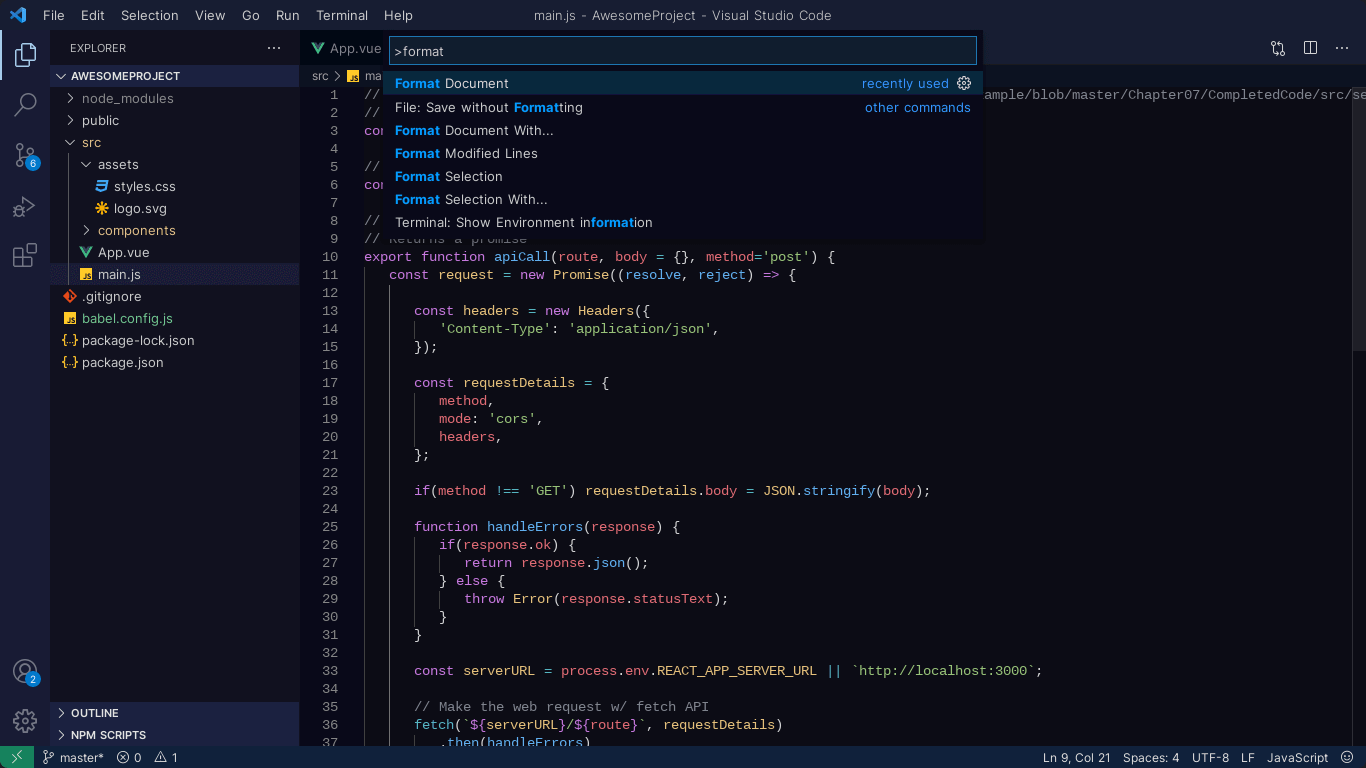Split the editor to the right

pyautogui.click(x=1310, y=48)
